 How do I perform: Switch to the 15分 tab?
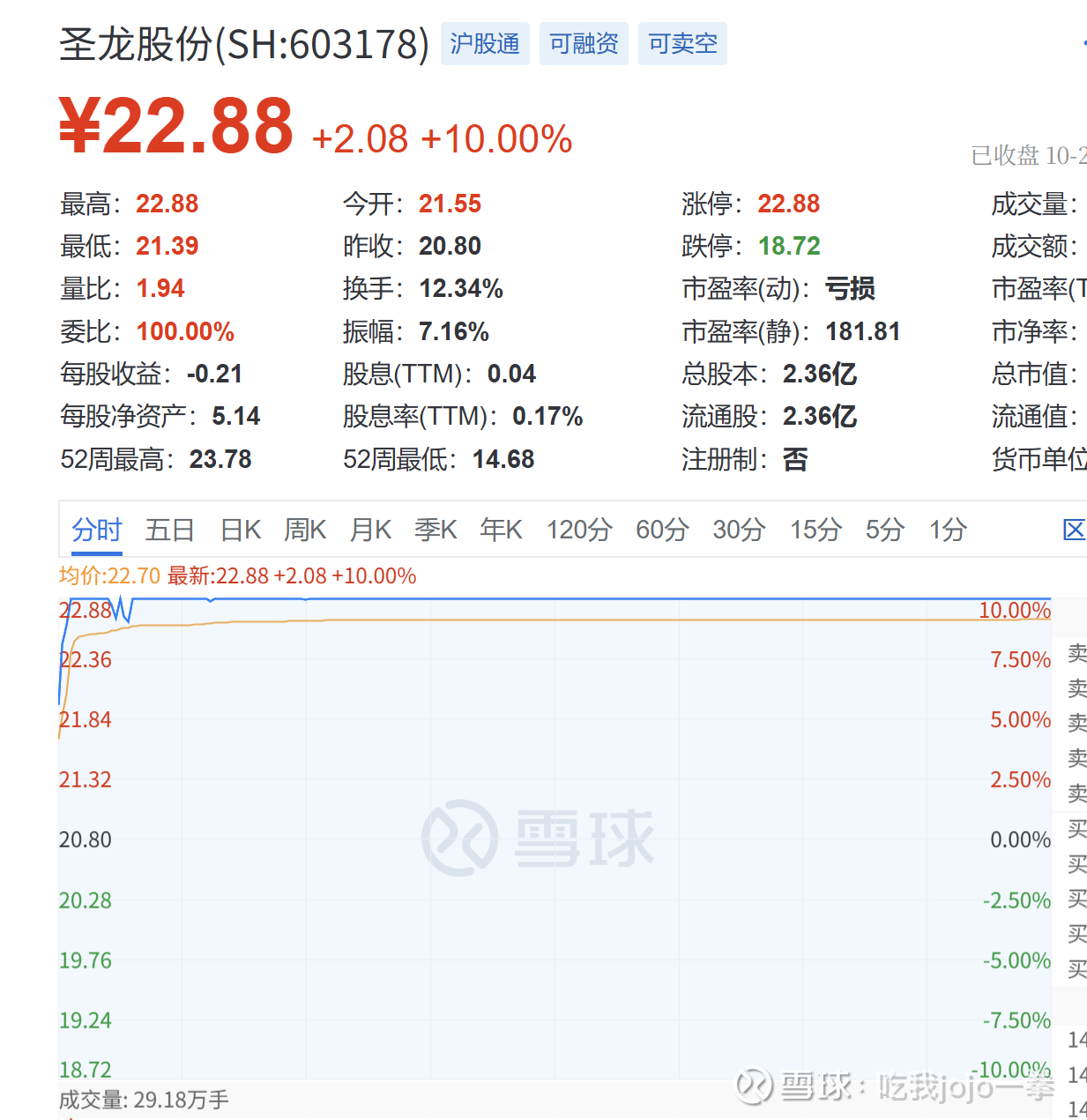tap(815, 530)
